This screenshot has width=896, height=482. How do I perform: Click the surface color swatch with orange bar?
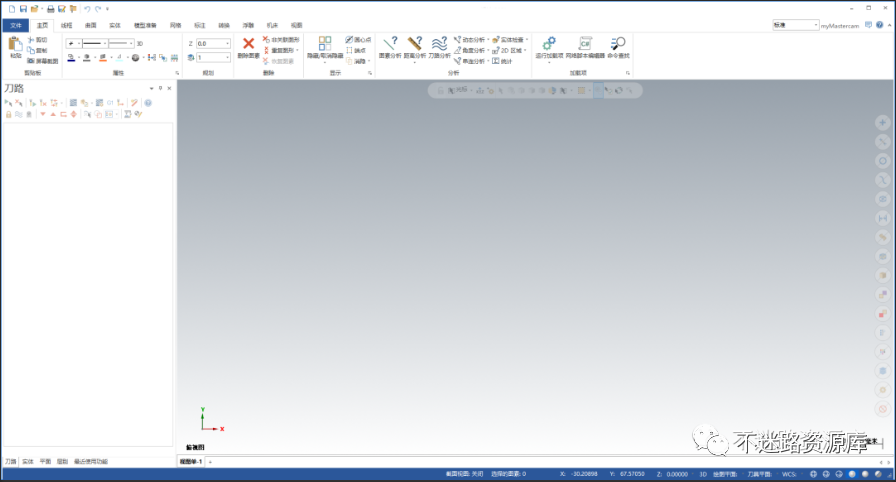[x=103, y=58]
